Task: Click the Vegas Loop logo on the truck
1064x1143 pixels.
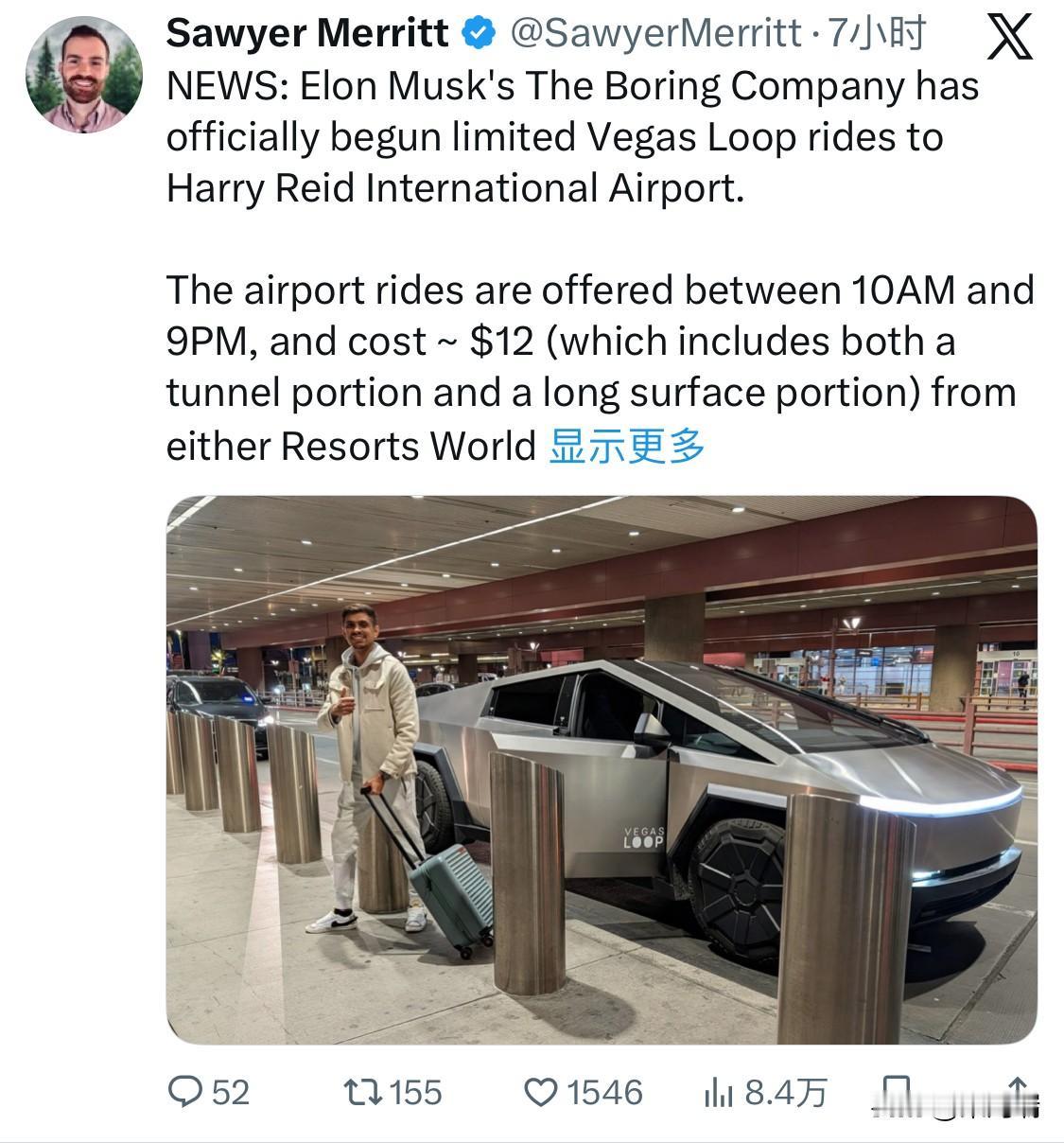Action: [644, 836]
